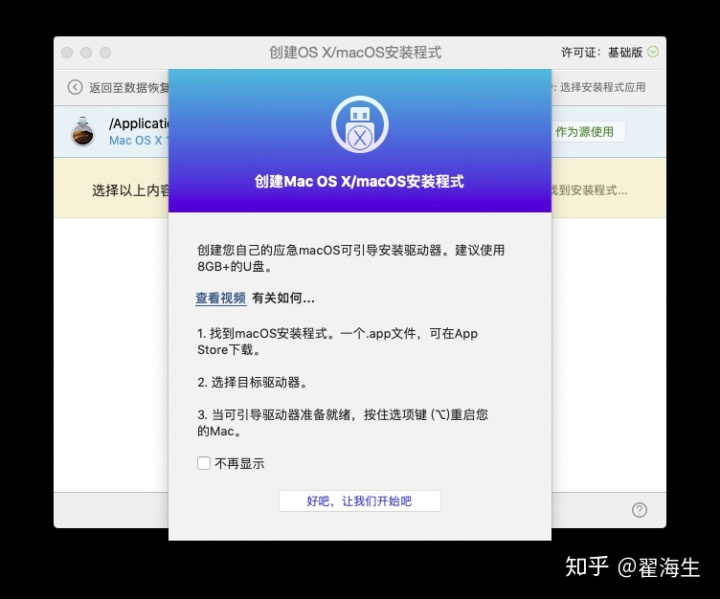Click the window title 创建OS X/macOS安装程式

(x=355, y=52)
